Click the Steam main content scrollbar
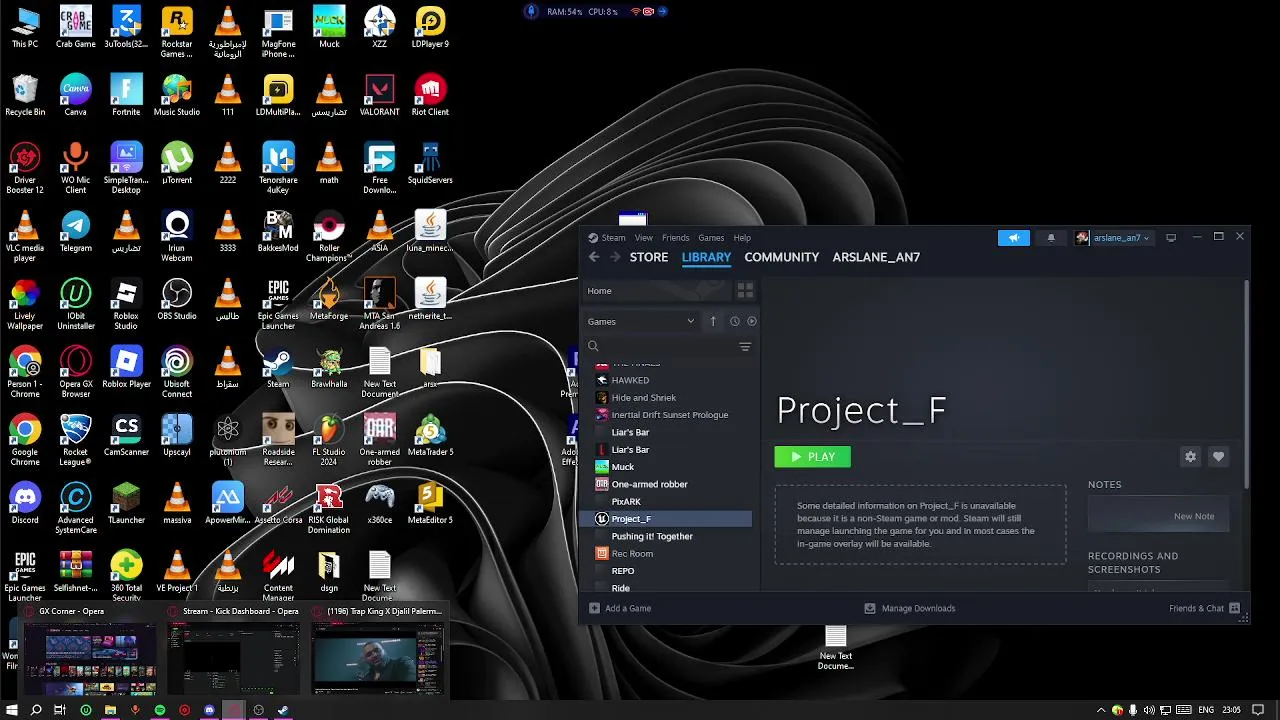The height and width of the screenshot is (720, 1280). click(x=1246, y=384)
